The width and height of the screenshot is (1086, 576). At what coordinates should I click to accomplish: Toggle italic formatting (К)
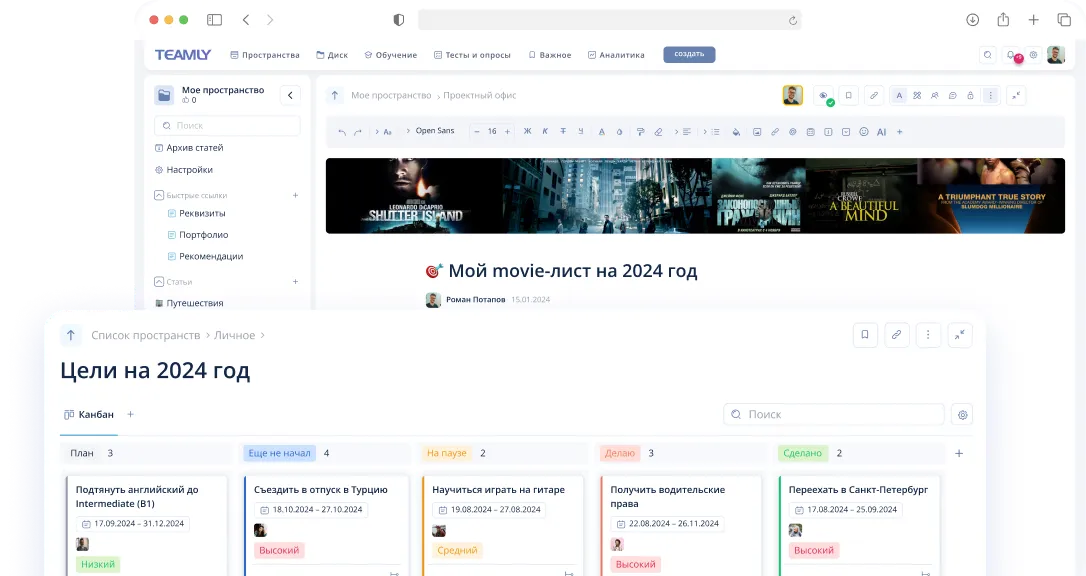(x=545, y=132)
